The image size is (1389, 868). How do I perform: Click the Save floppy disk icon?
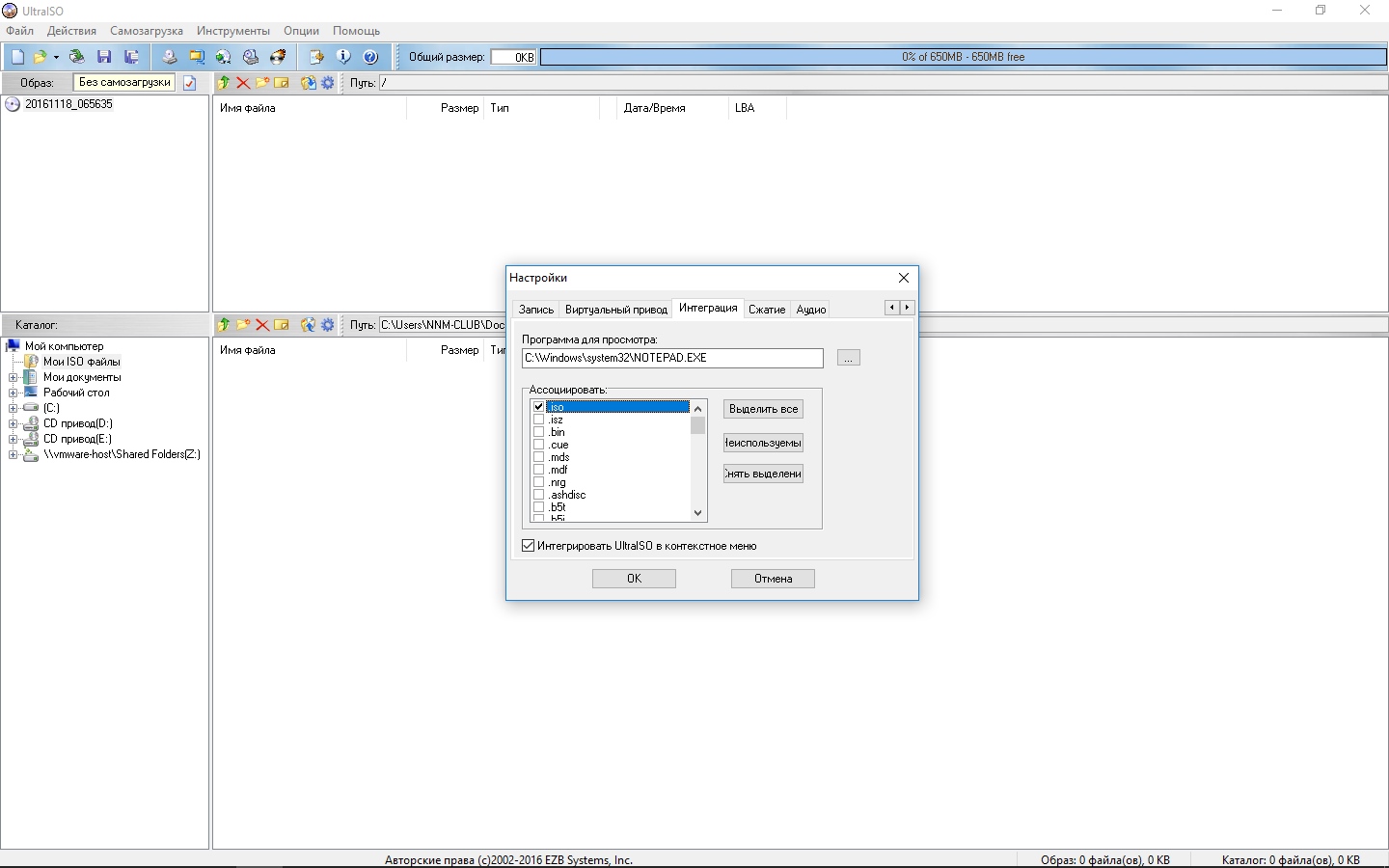pos(104,57)
